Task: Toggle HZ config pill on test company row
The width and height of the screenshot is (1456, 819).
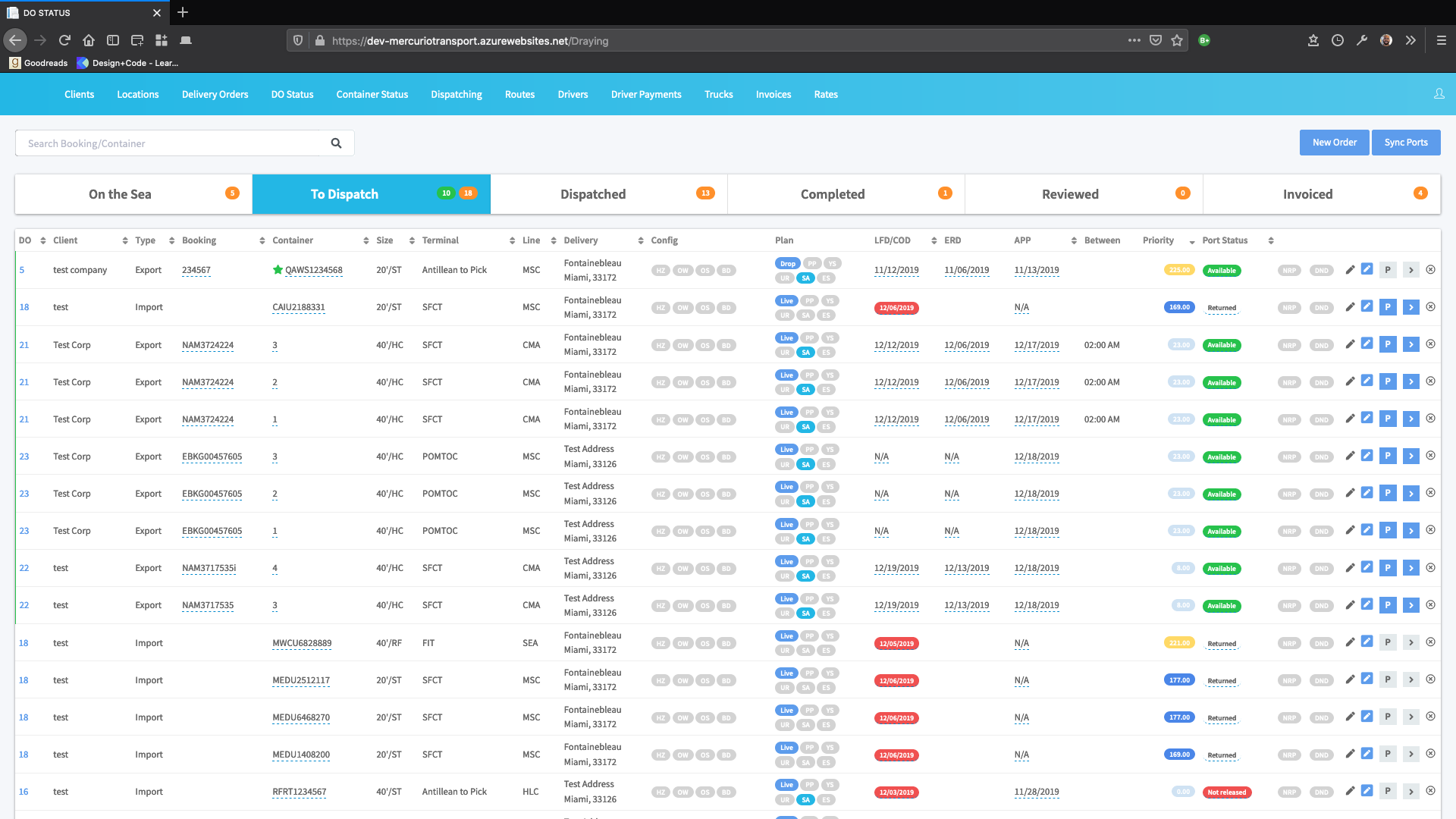Action: click(661, 271)
